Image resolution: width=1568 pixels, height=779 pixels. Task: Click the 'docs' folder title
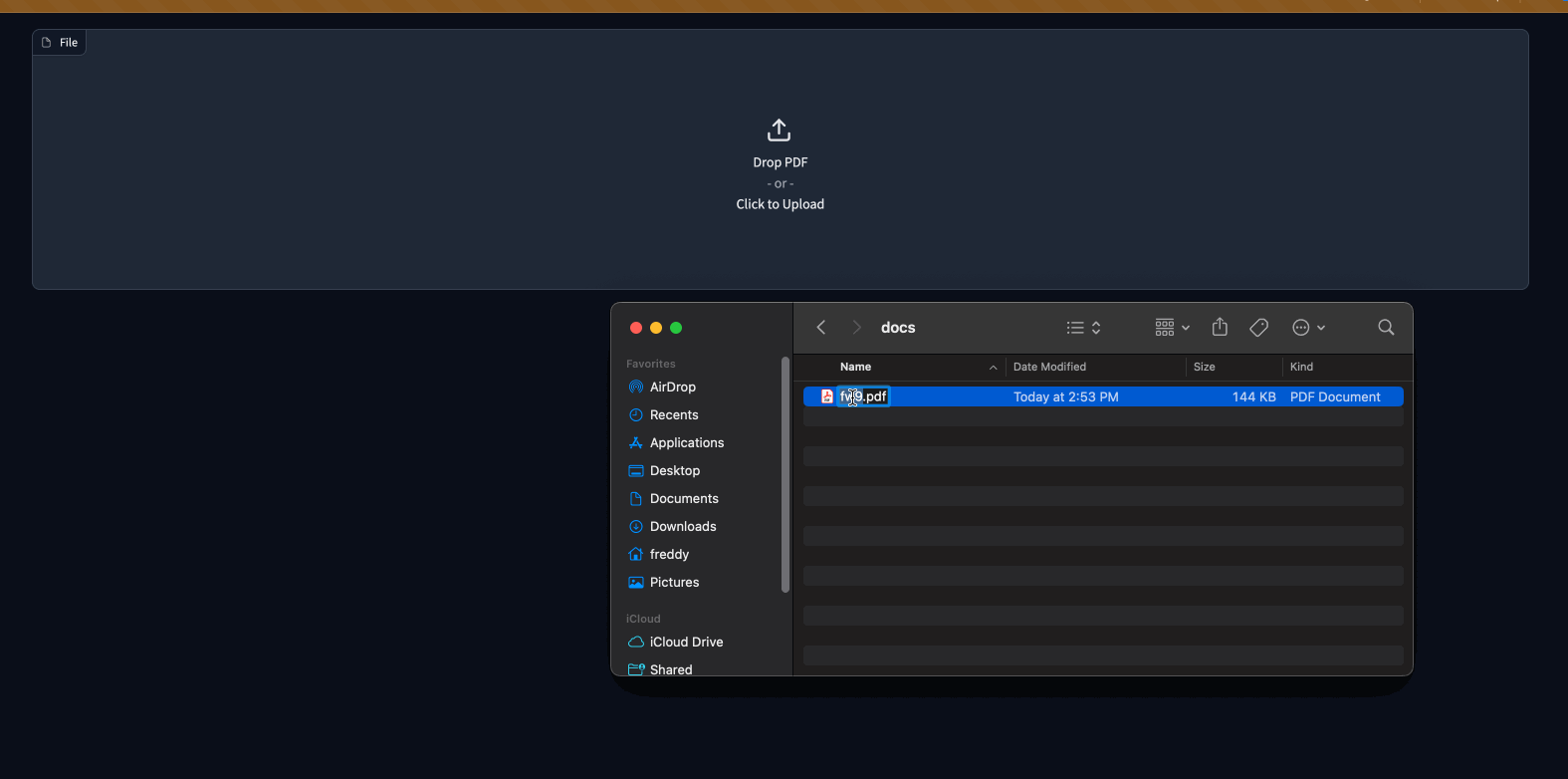pos(898,328)
